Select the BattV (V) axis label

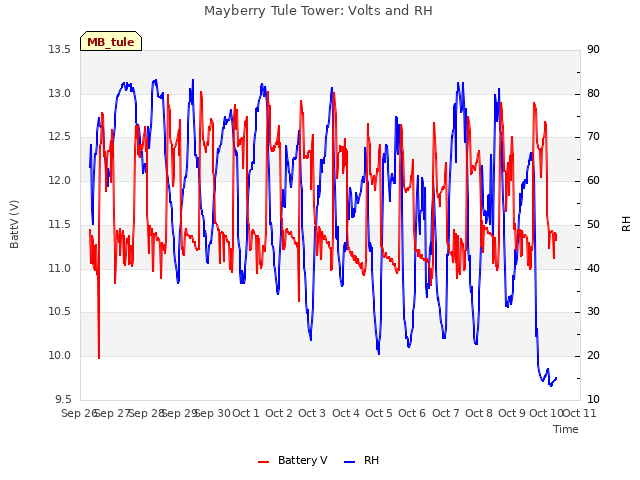[14, 224]
